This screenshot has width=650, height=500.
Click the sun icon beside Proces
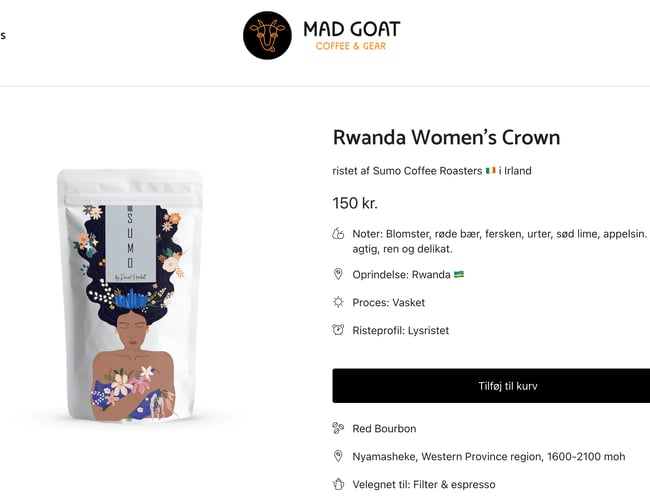338,302
